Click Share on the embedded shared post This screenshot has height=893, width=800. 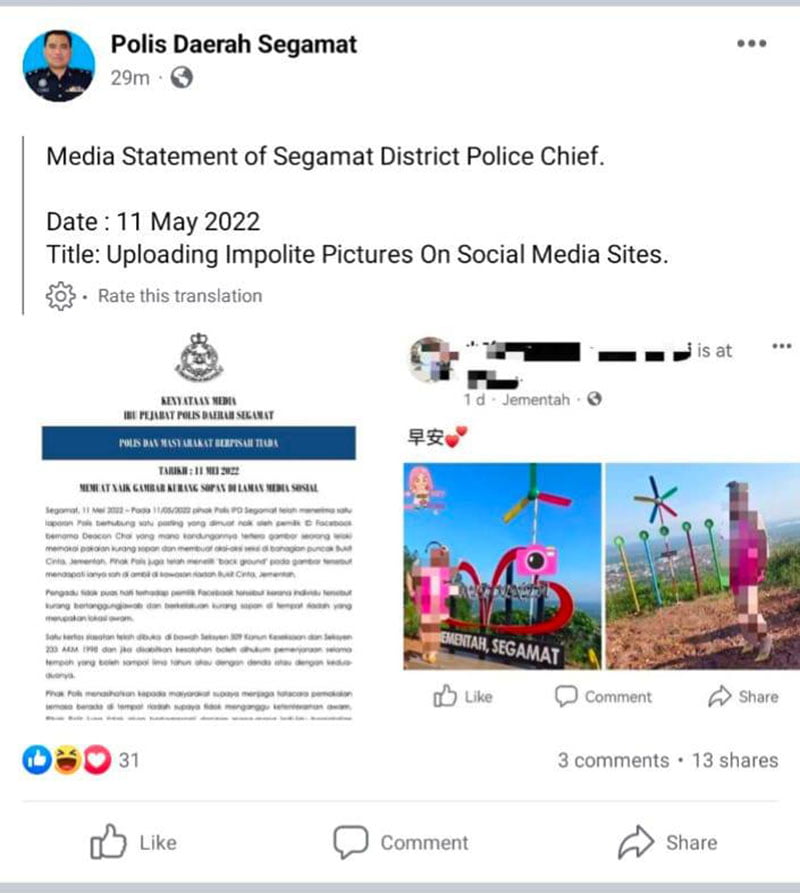tap(743, 696)
